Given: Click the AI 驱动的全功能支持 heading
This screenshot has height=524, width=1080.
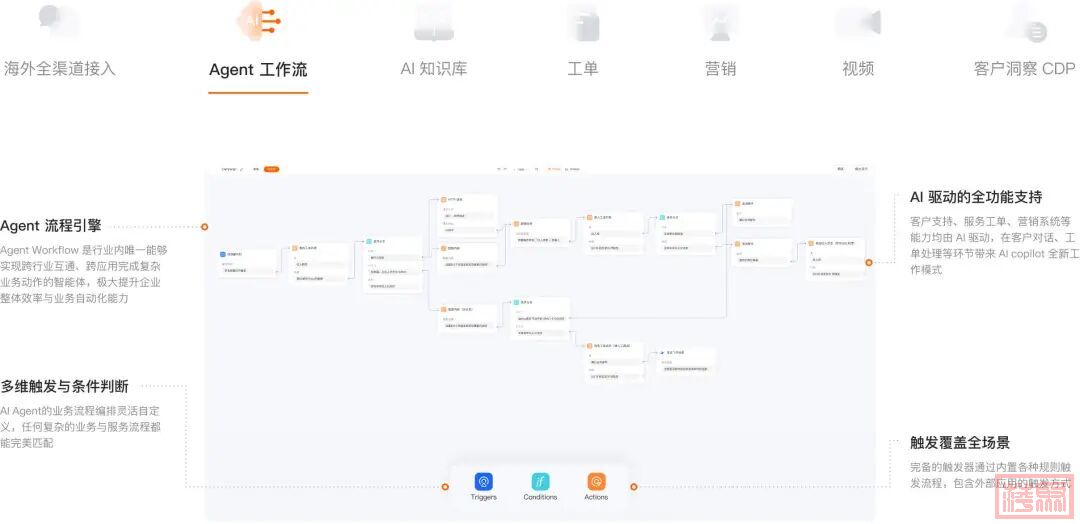Looking at the screenshot, I should tap(975, 197).
